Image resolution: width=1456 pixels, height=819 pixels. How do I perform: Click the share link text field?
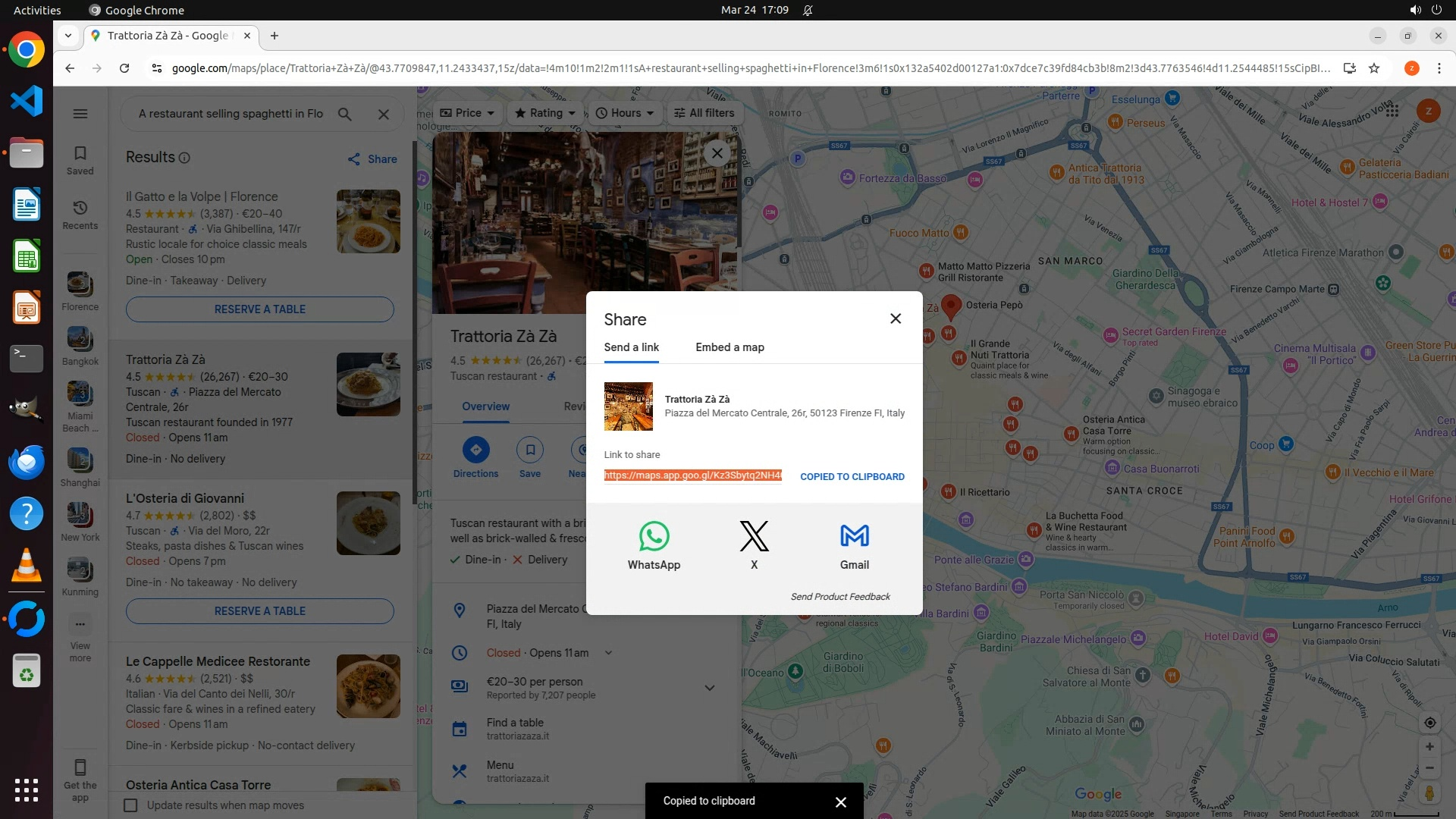click(x=692, y=475)
